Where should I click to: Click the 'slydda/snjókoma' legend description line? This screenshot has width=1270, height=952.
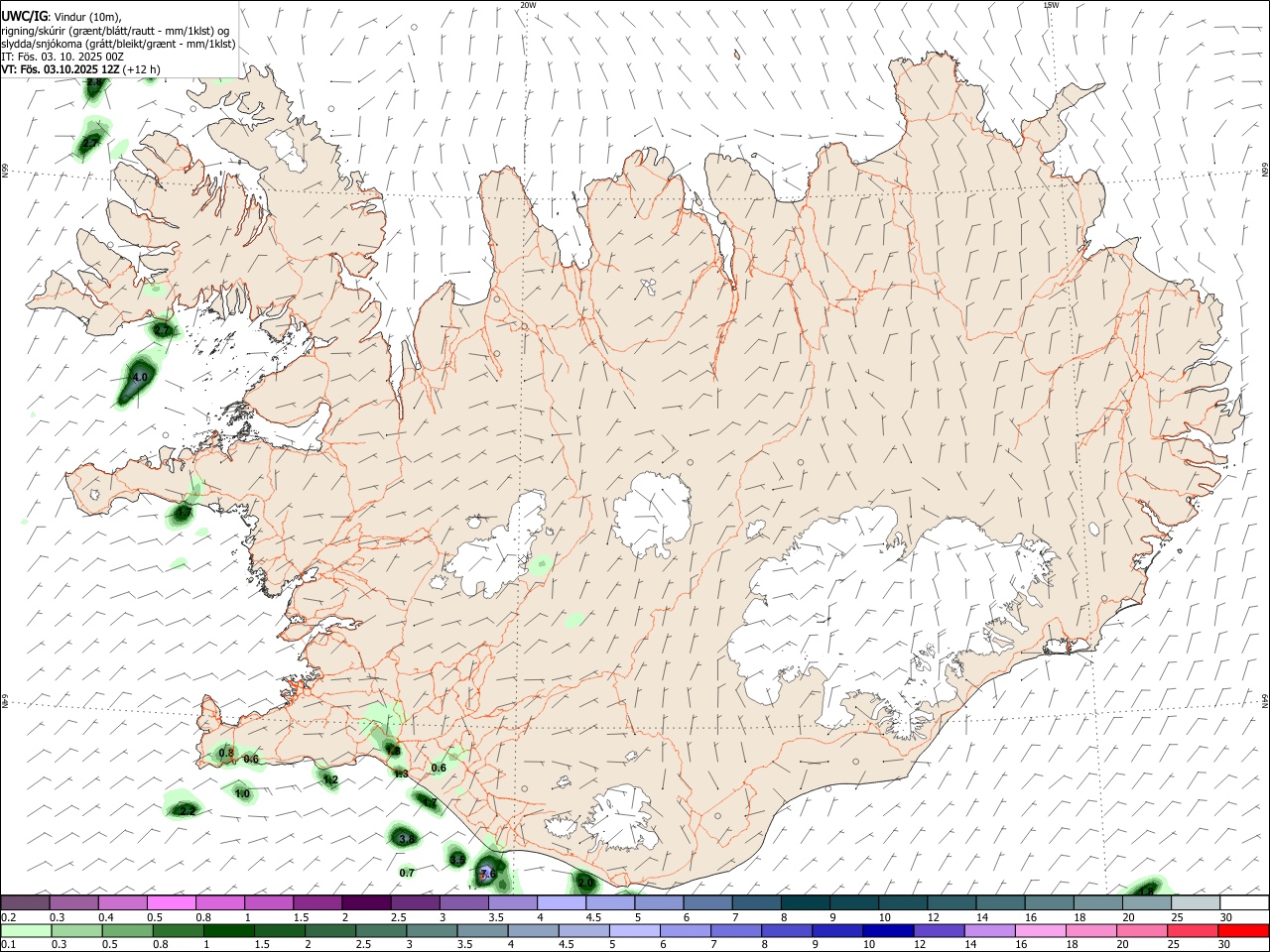click(x=118, y=44)
